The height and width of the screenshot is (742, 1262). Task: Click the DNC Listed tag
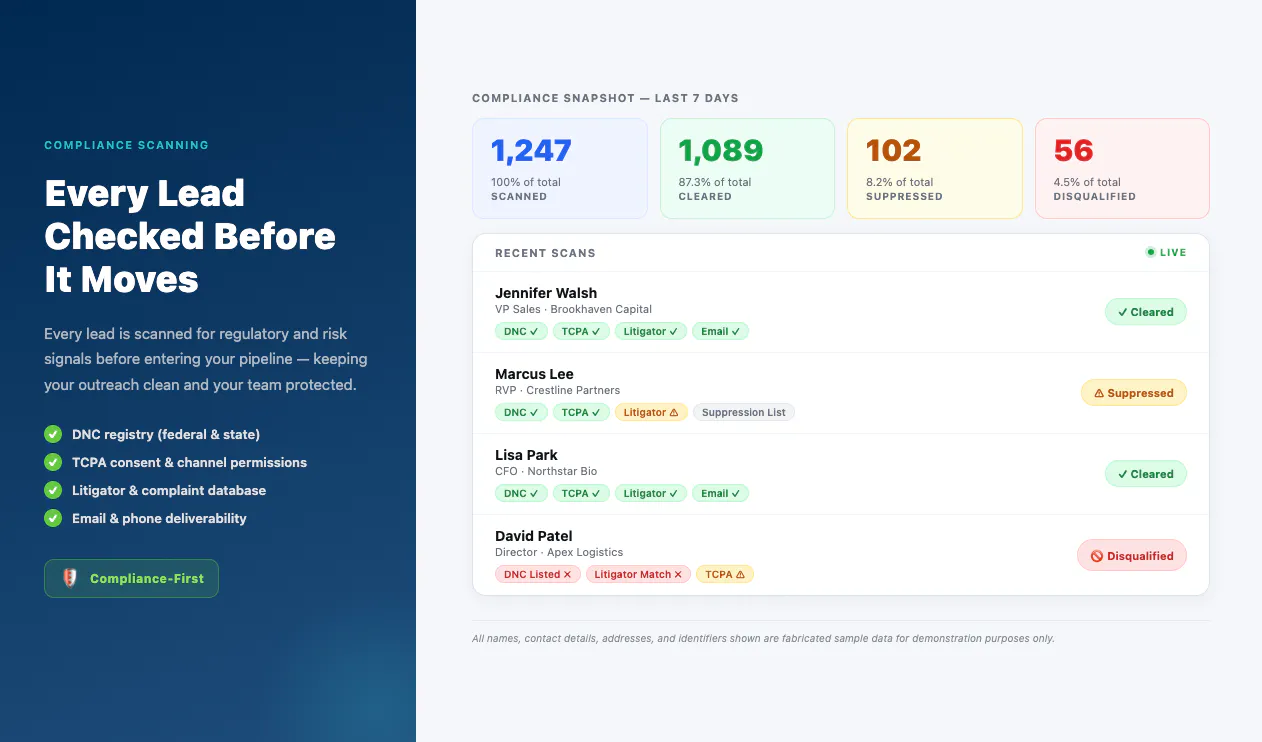538,574
